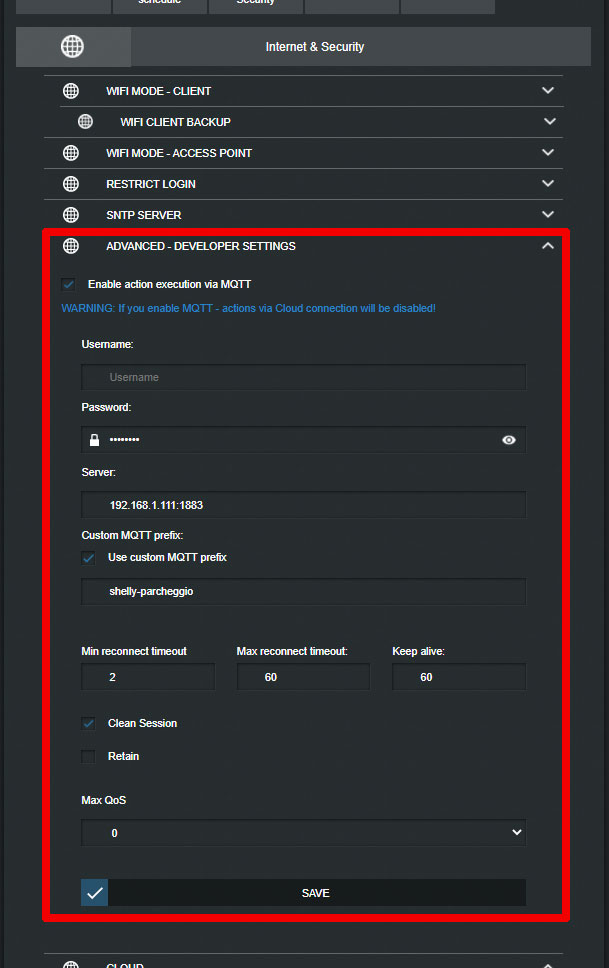
Task: Click the SAVE button
Action: (x=303, y=893)
